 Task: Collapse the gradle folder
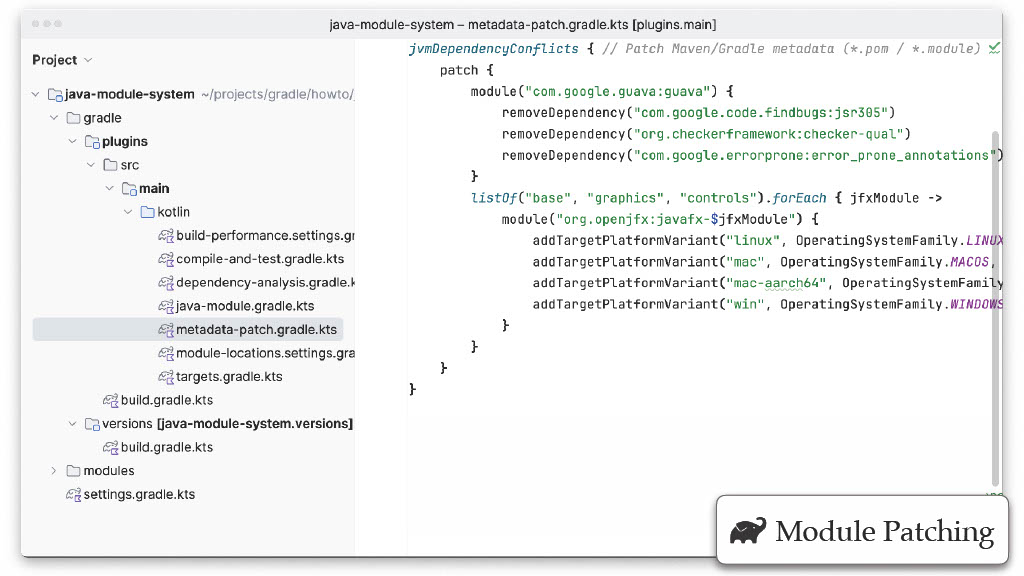[x=54, y=118]
